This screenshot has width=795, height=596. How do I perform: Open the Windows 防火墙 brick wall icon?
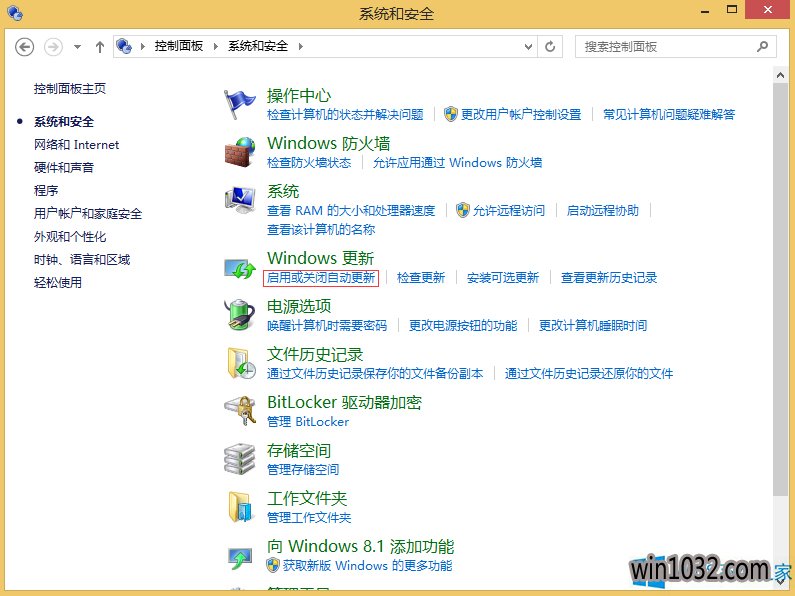[240, 152]
